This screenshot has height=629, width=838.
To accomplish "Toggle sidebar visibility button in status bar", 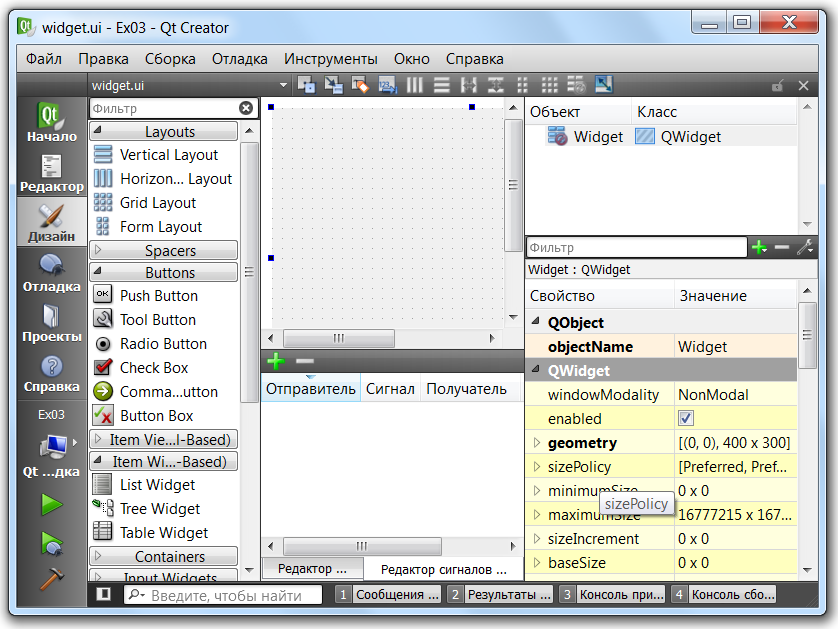I will tap(103, 595).
